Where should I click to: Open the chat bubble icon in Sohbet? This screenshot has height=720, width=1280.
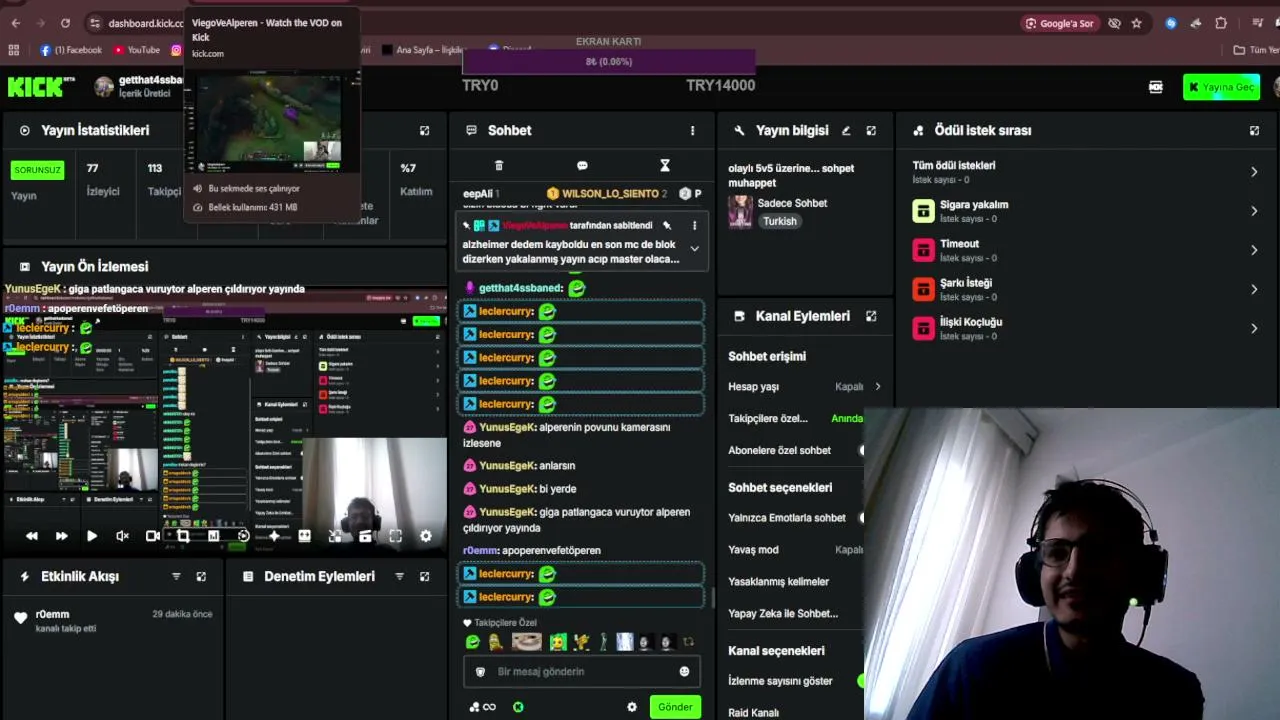[582, 165]
